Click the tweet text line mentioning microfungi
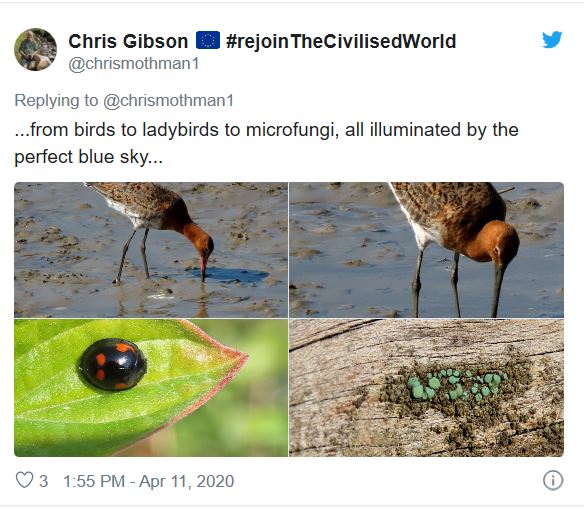Screen dimensions: 584x509 (266, 130)
